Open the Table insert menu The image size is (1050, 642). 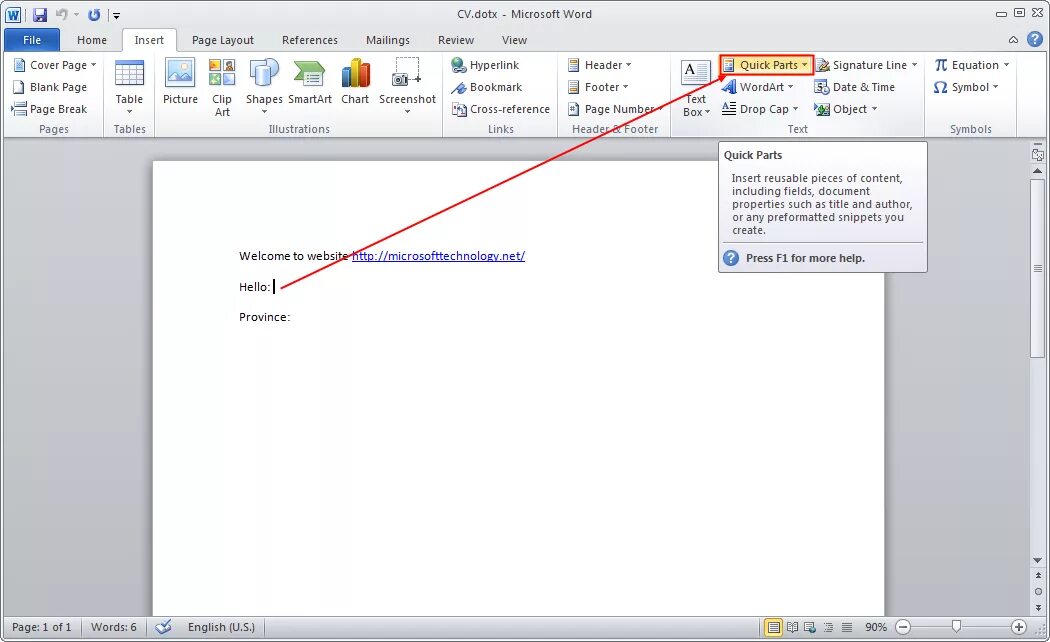129,87
